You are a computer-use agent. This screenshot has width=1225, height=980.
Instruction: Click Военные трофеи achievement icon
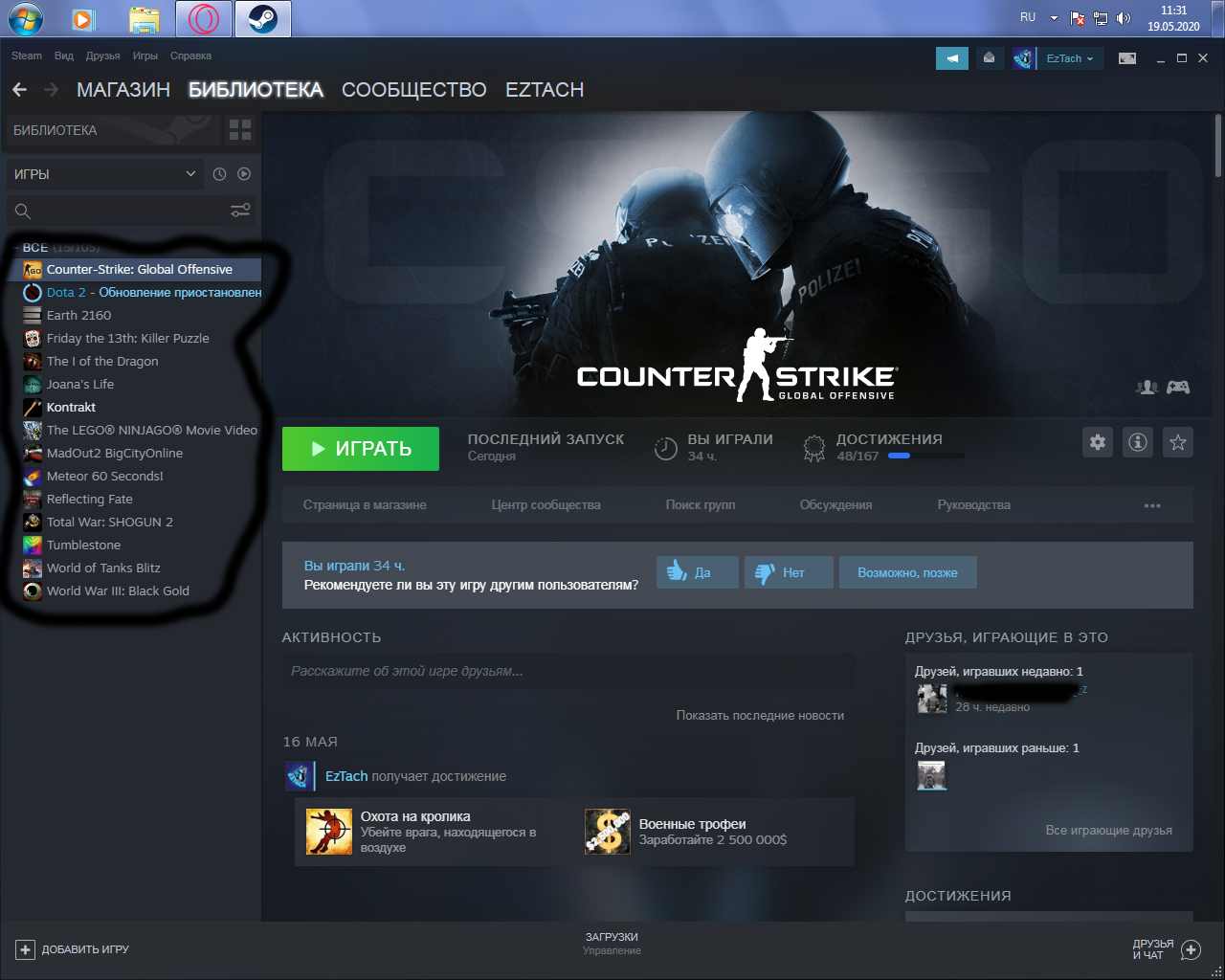point(608,832)
